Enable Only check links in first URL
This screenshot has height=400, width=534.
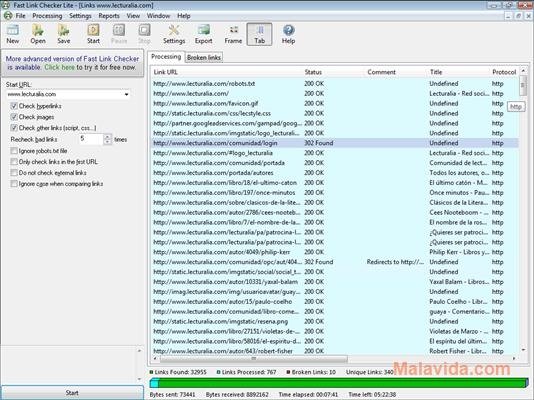coord(14,162)
